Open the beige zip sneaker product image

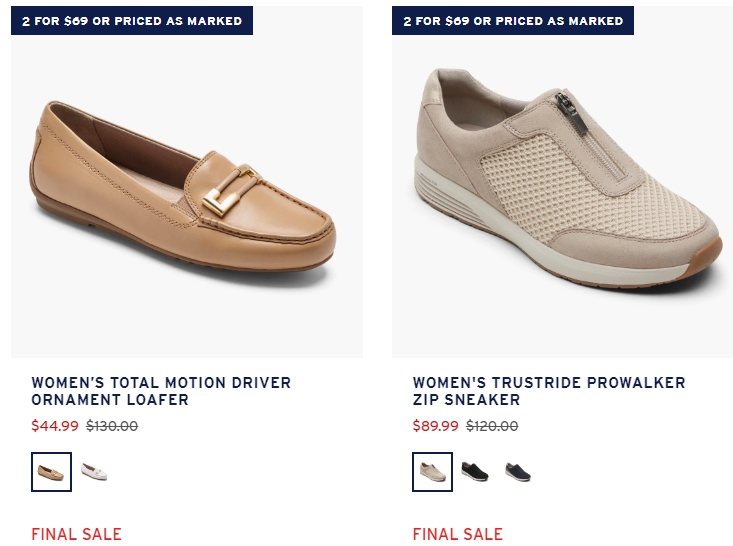[x=562, y=182]
